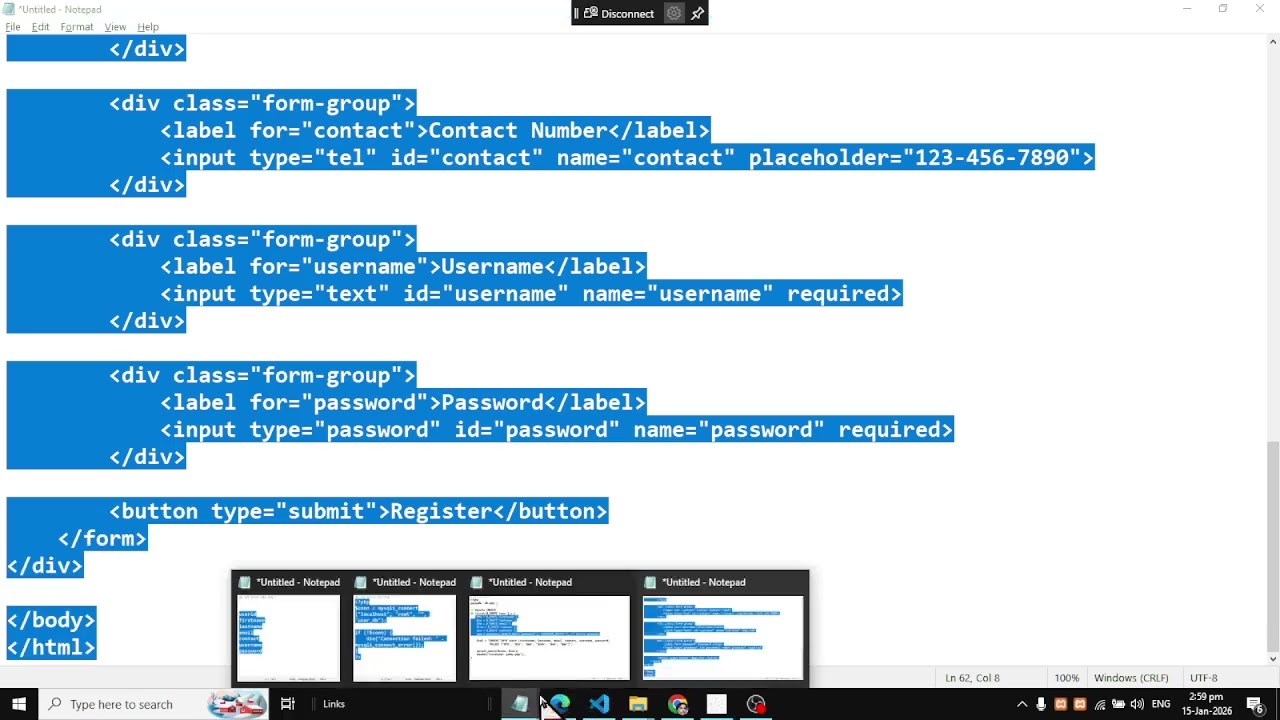
Task: Open the Wi-Fi network tray icon
Action: 1099,704
